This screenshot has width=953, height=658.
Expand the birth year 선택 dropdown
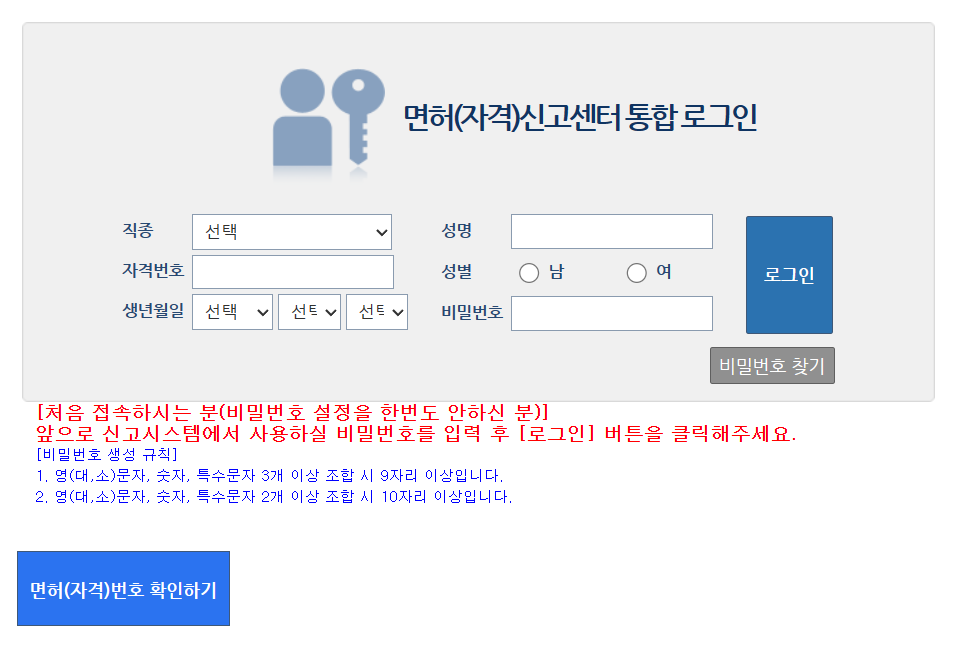point(231,311)
